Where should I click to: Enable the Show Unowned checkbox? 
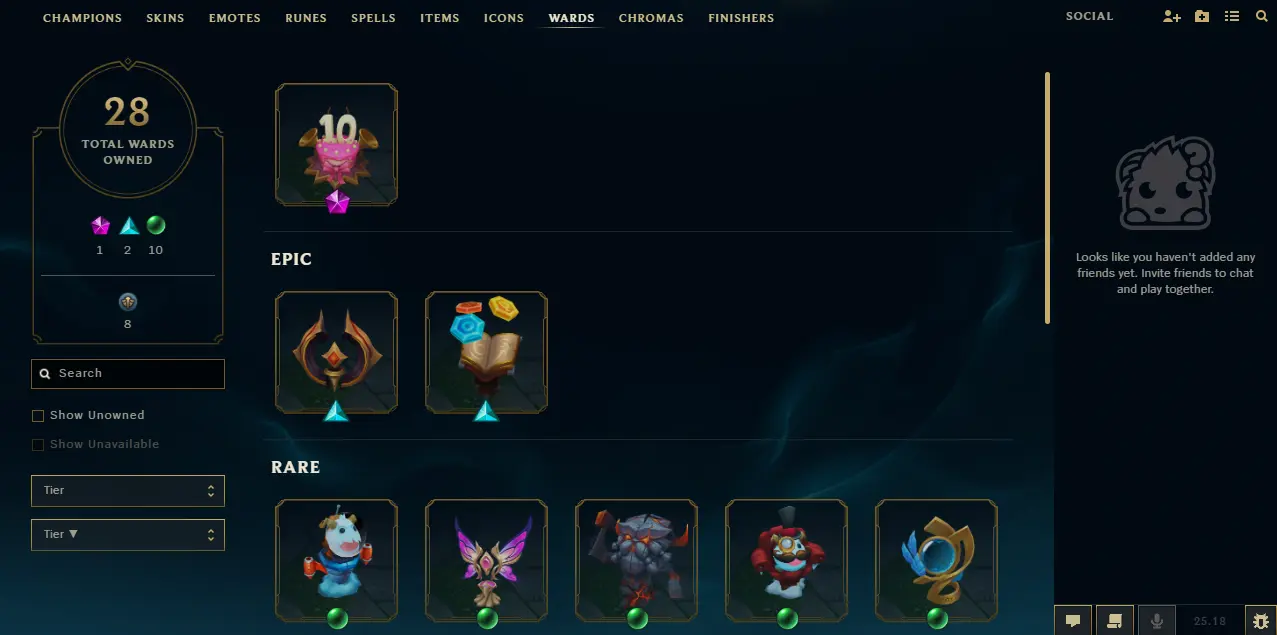[x=38, y=416]
